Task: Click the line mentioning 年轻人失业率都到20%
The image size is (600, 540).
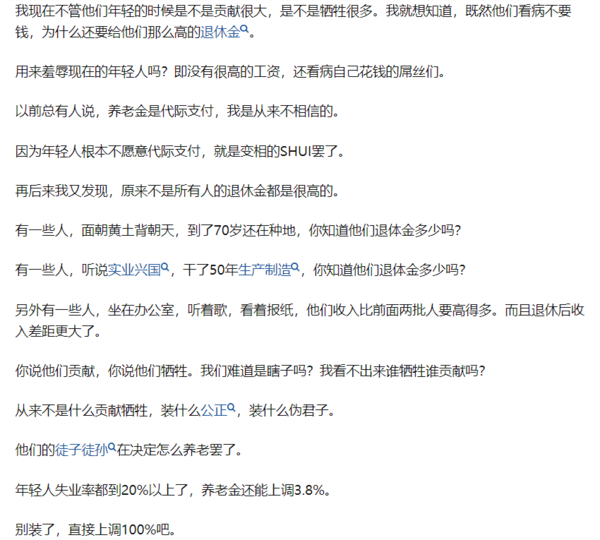Action: coord(173,490)
